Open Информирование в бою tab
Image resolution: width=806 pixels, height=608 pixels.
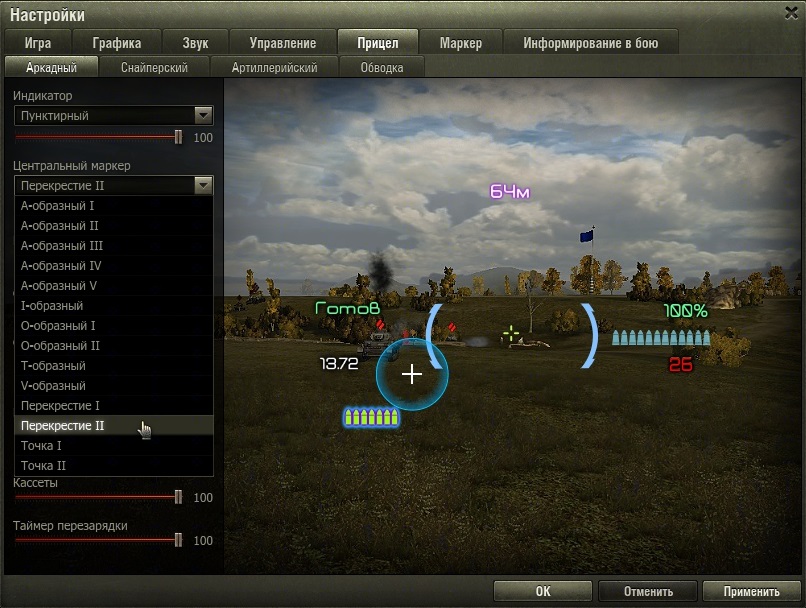tap(591, 43)
